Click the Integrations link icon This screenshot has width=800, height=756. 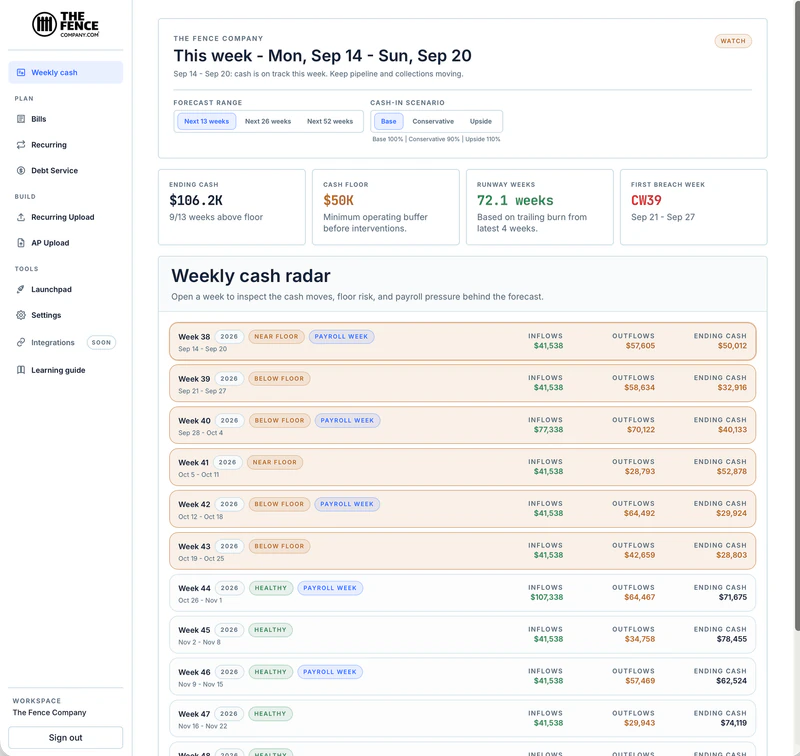(21, 342)
